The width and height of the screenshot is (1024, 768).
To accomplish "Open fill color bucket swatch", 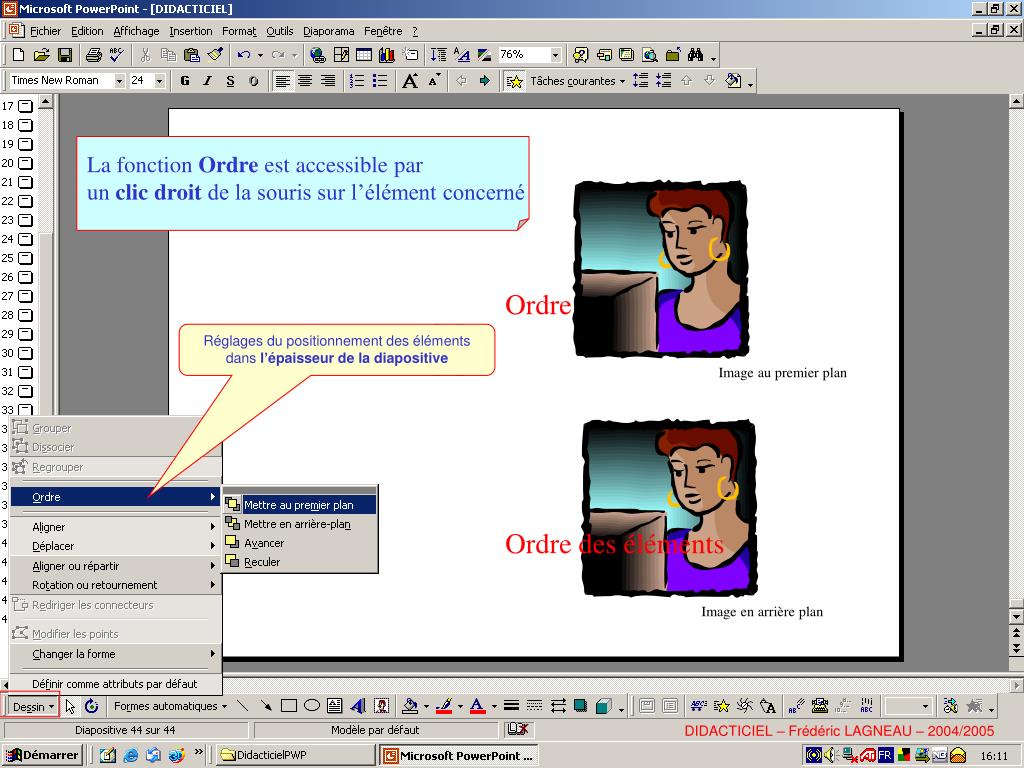I will (x=410, y=706).
